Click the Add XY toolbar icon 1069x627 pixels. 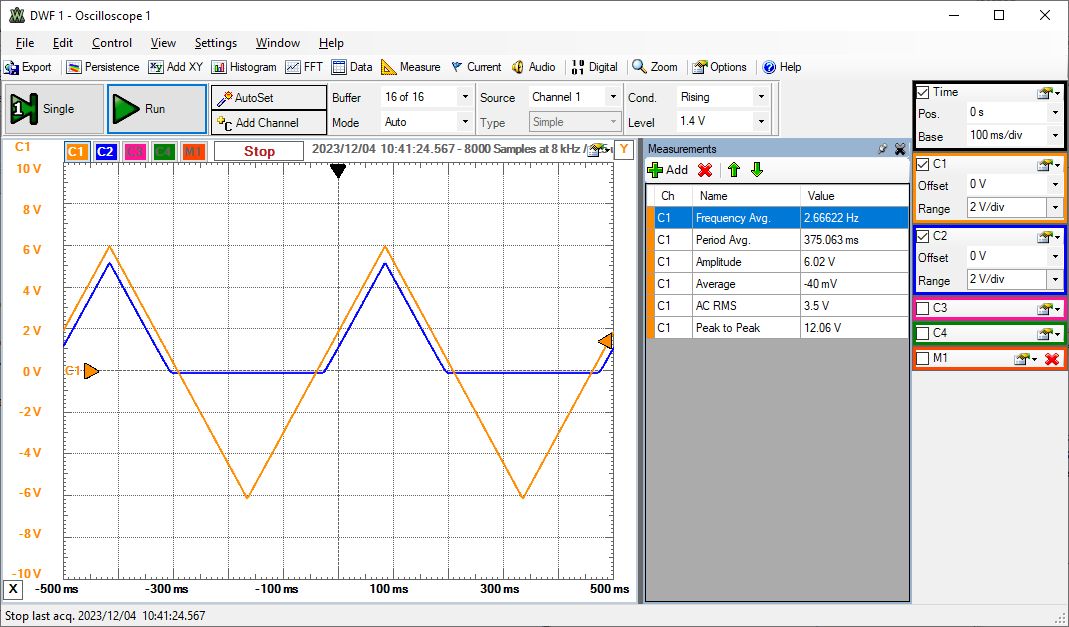click(x=156, y=67)
